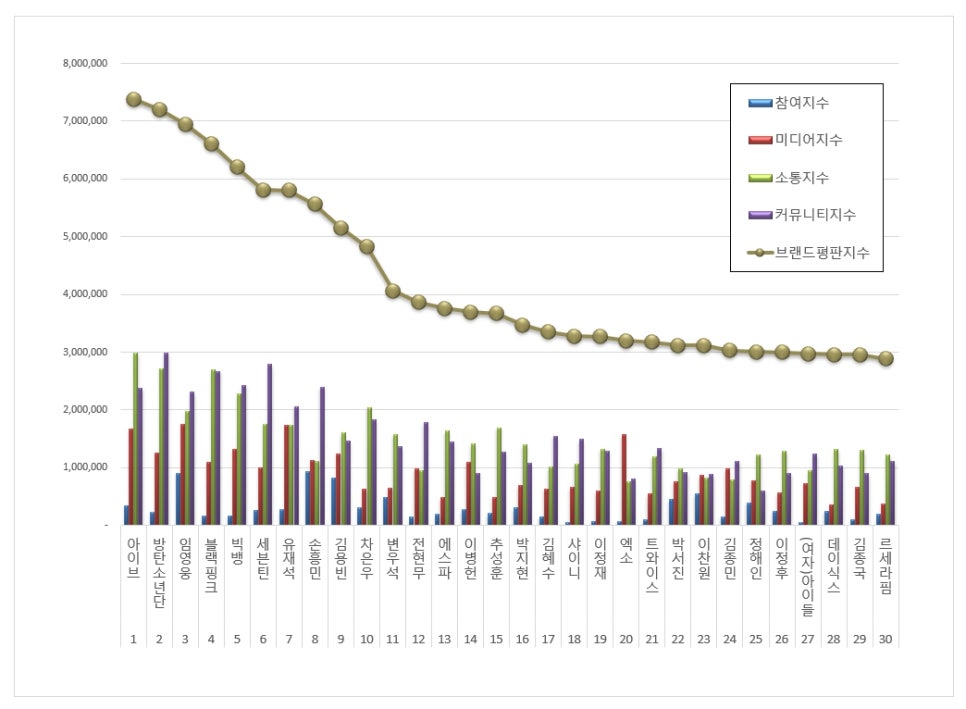Image resolution: width=966 pixels, height=709 pixels.
Task: Select the 블랙핑크 axis label
Action: click(x=211, y=565)
